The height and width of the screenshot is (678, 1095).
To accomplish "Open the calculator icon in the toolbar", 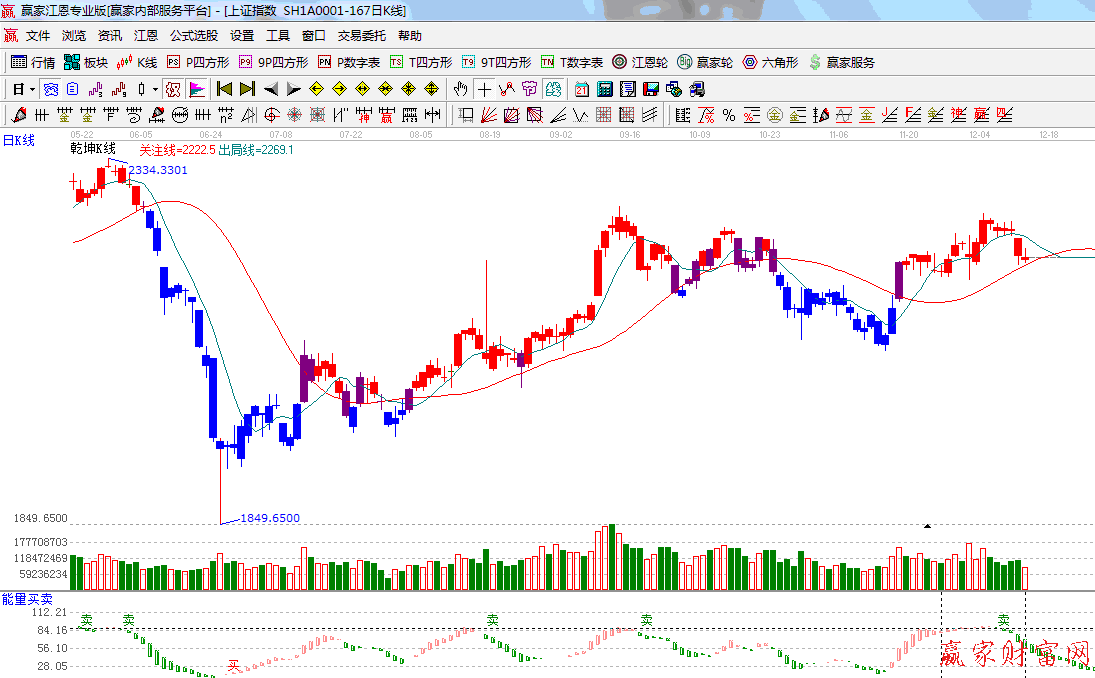I will [x=604, y=89].
